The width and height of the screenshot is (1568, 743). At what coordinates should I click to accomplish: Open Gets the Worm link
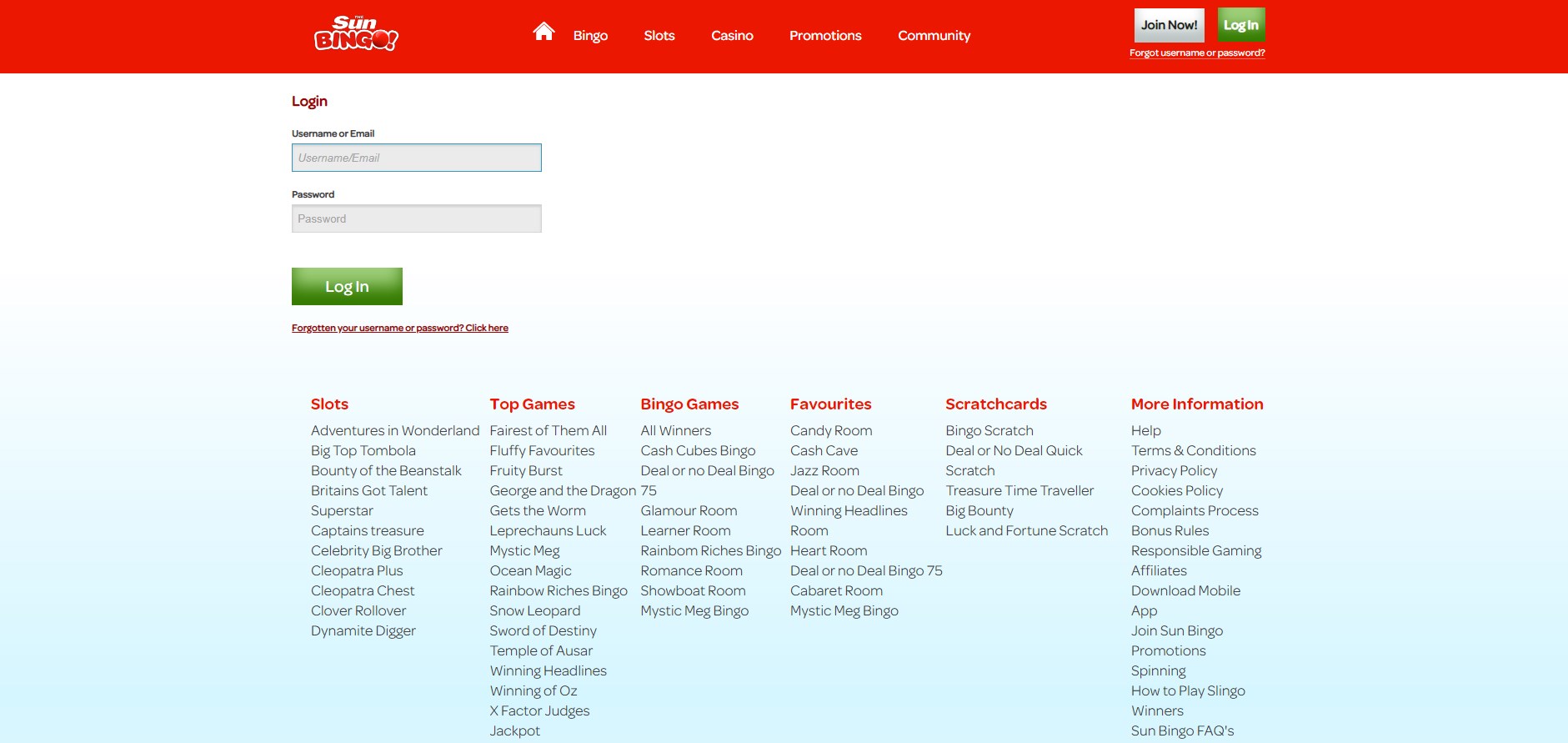(x=538, y=510)
